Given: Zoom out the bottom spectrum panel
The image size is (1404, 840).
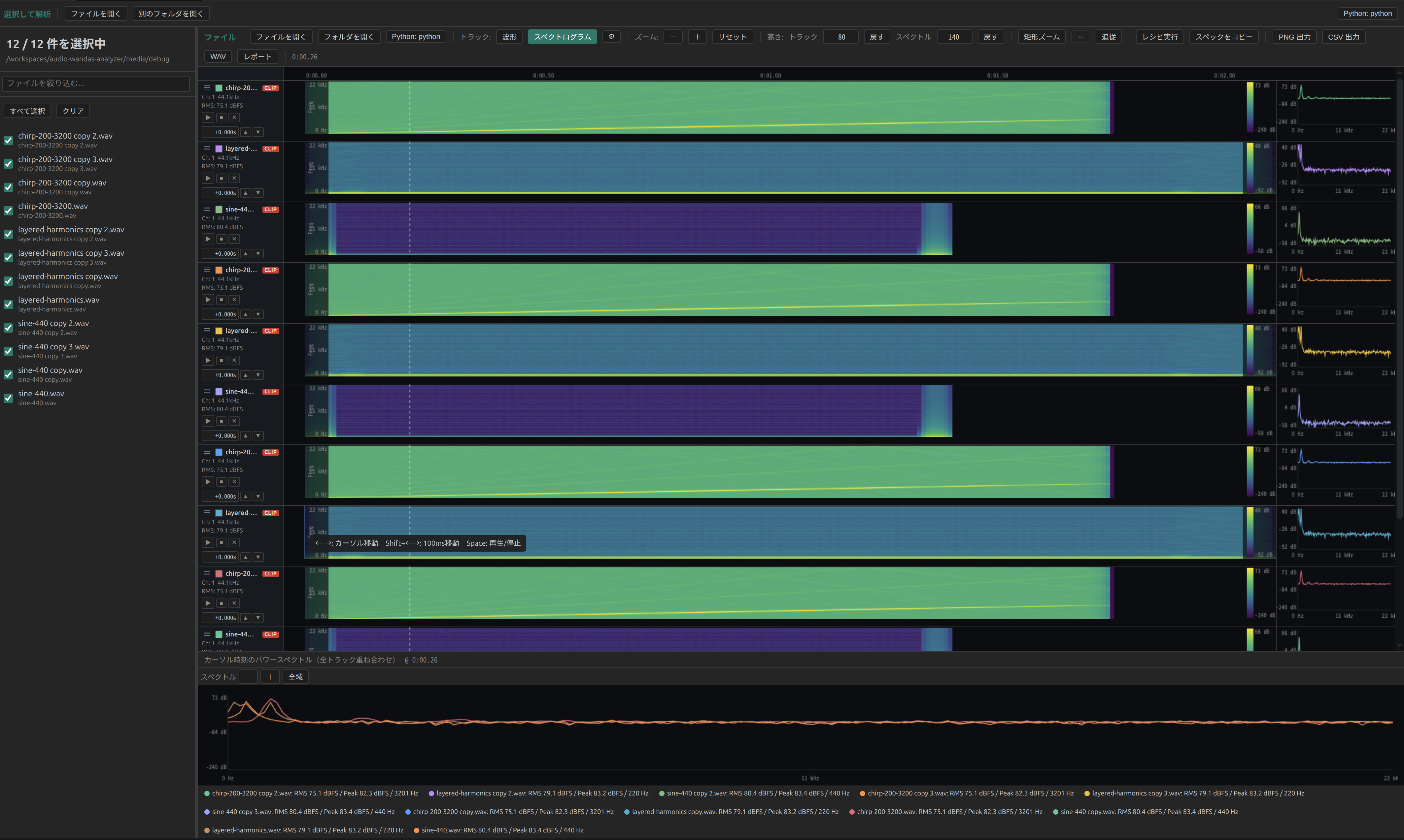Looking at the screenshot, I should click(x=249, y=677).
